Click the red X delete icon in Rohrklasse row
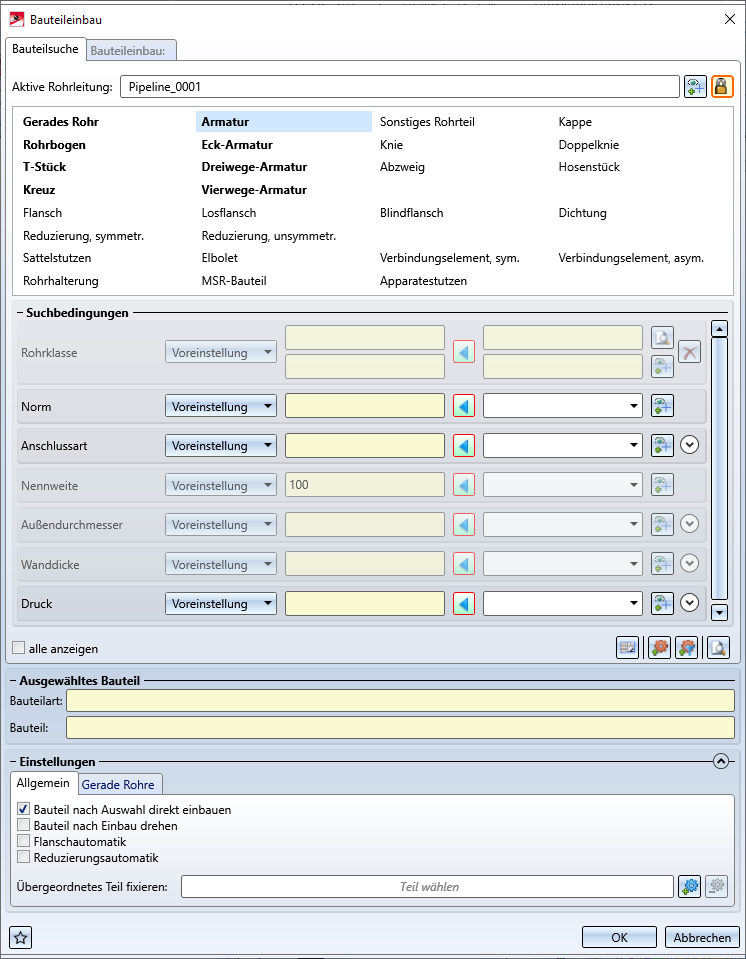746x959 pixels. point(690,352)
